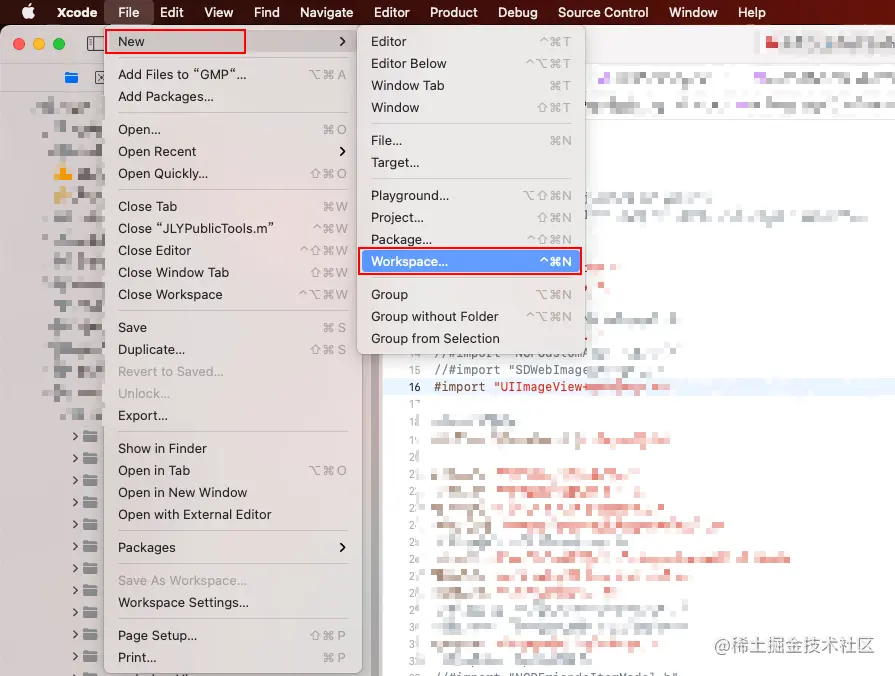Choose Editor in New submenu
895x676 pixels.
tap(470, 42)
